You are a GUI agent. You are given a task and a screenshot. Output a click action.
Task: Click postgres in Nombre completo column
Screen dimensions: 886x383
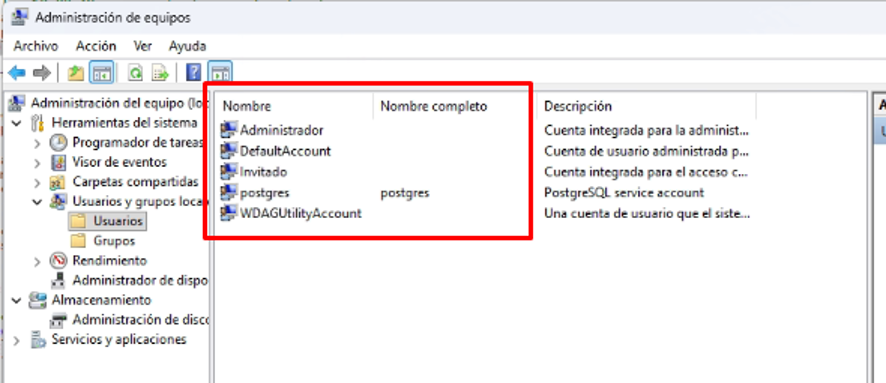coord(405,193)
